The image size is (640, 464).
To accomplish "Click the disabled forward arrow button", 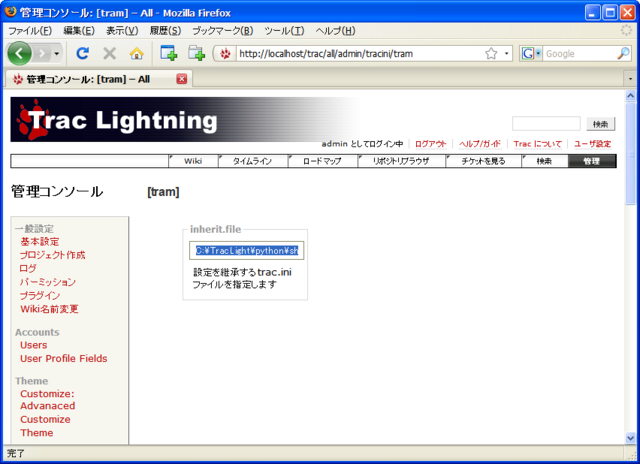I will (42, 53).
